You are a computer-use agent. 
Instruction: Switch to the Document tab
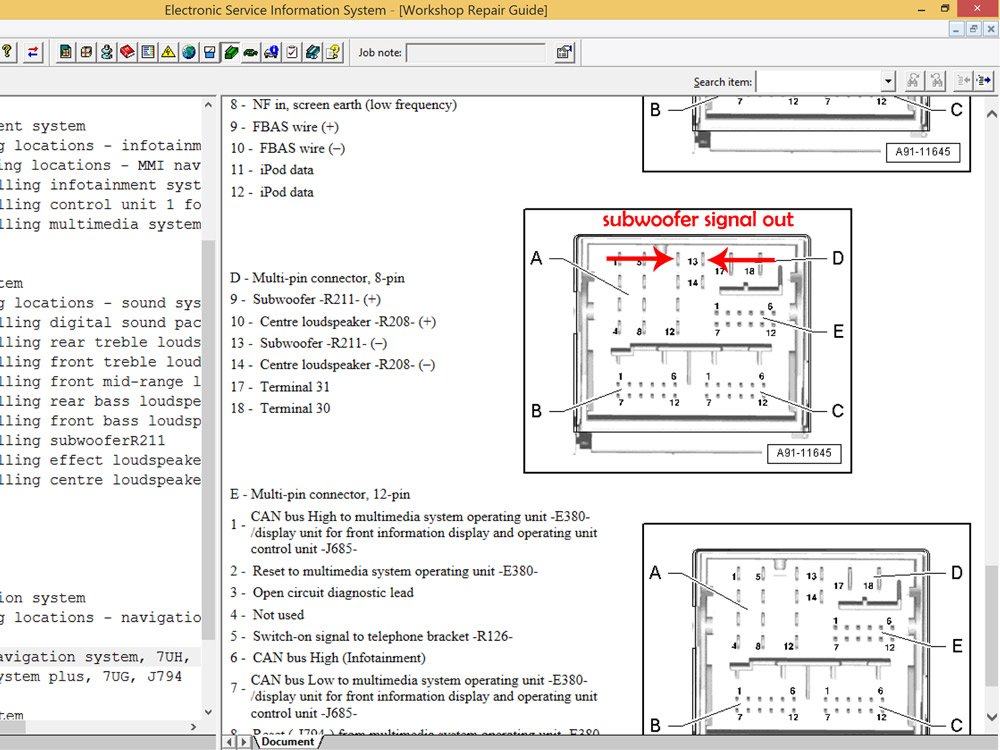287,742
